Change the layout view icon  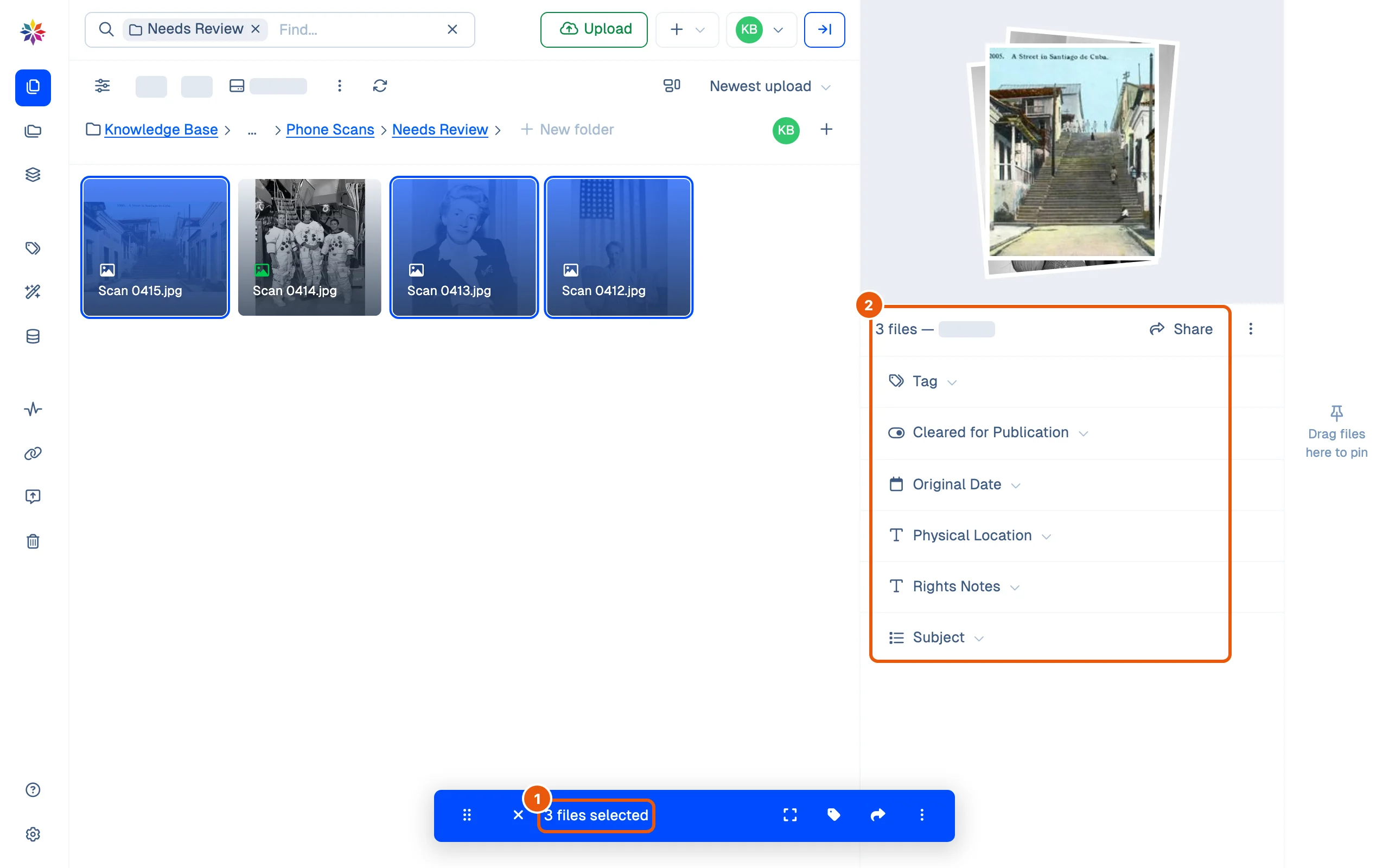click(672, 86)
